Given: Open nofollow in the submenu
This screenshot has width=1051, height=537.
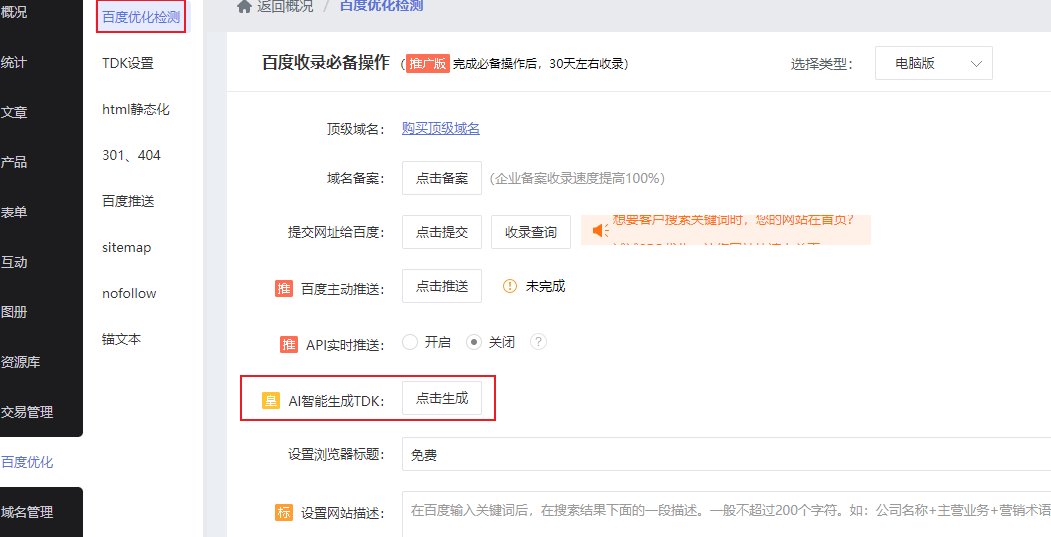Looking at the screenshot, I should 129,293.
